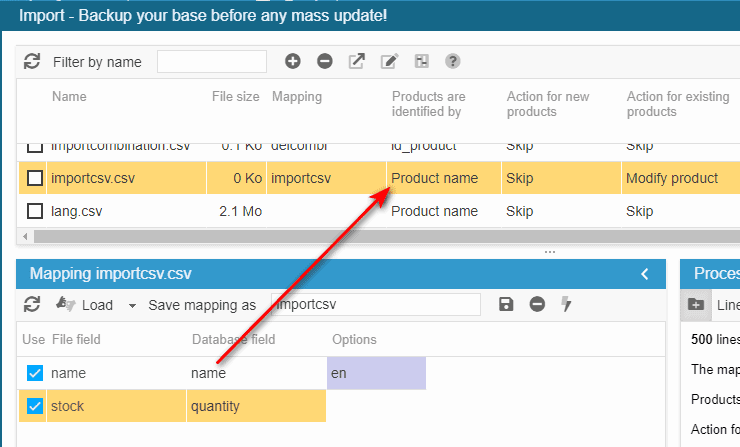Open file in external window icon

pyautogui.click(x=357, y=62)
